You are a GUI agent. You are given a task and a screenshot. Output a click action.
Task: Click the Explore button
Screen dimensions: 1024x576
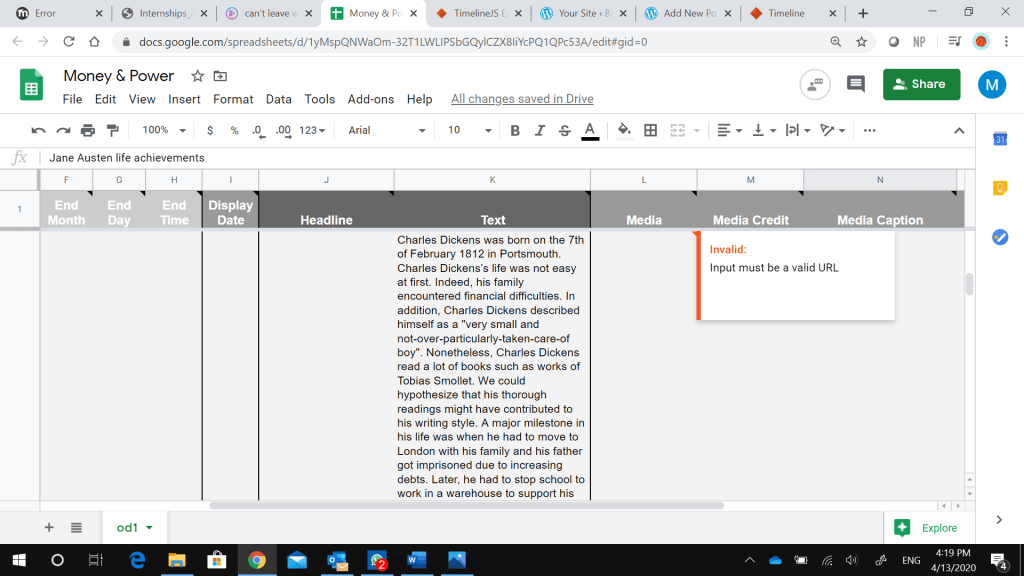(x=926, y=527)
